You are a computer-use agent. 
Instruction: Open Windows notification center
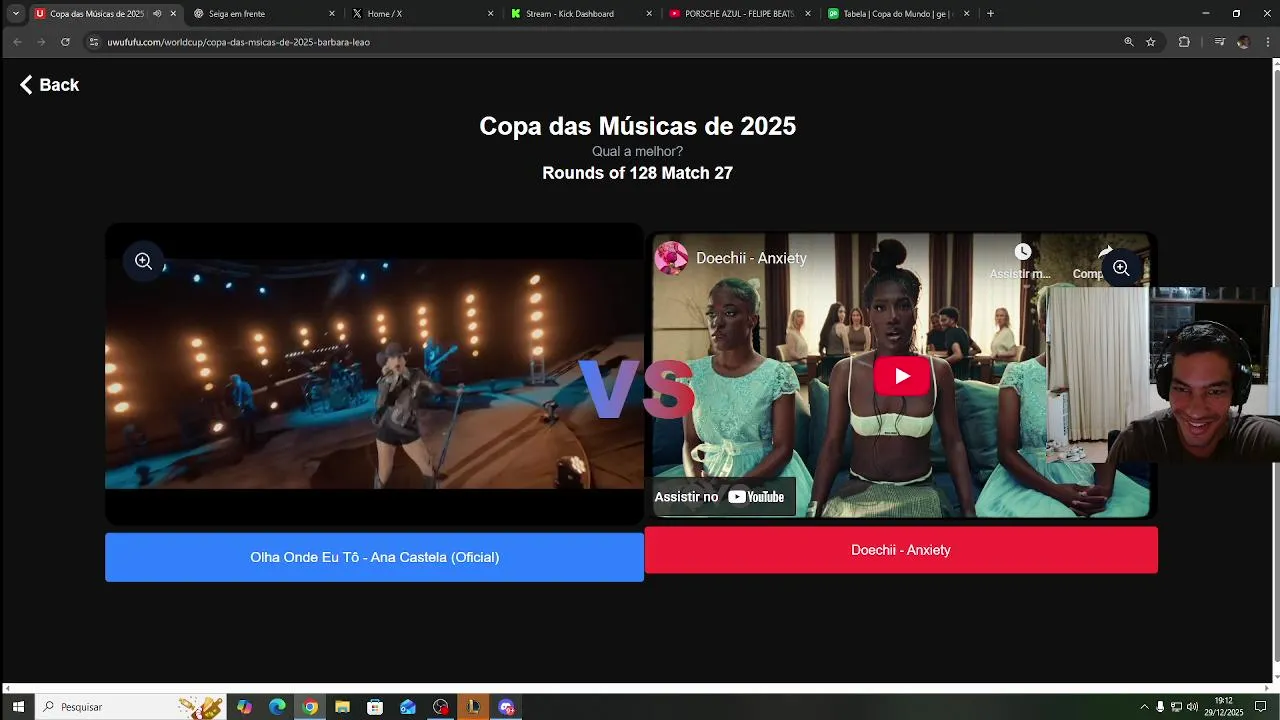click(x=1260, y=707)
